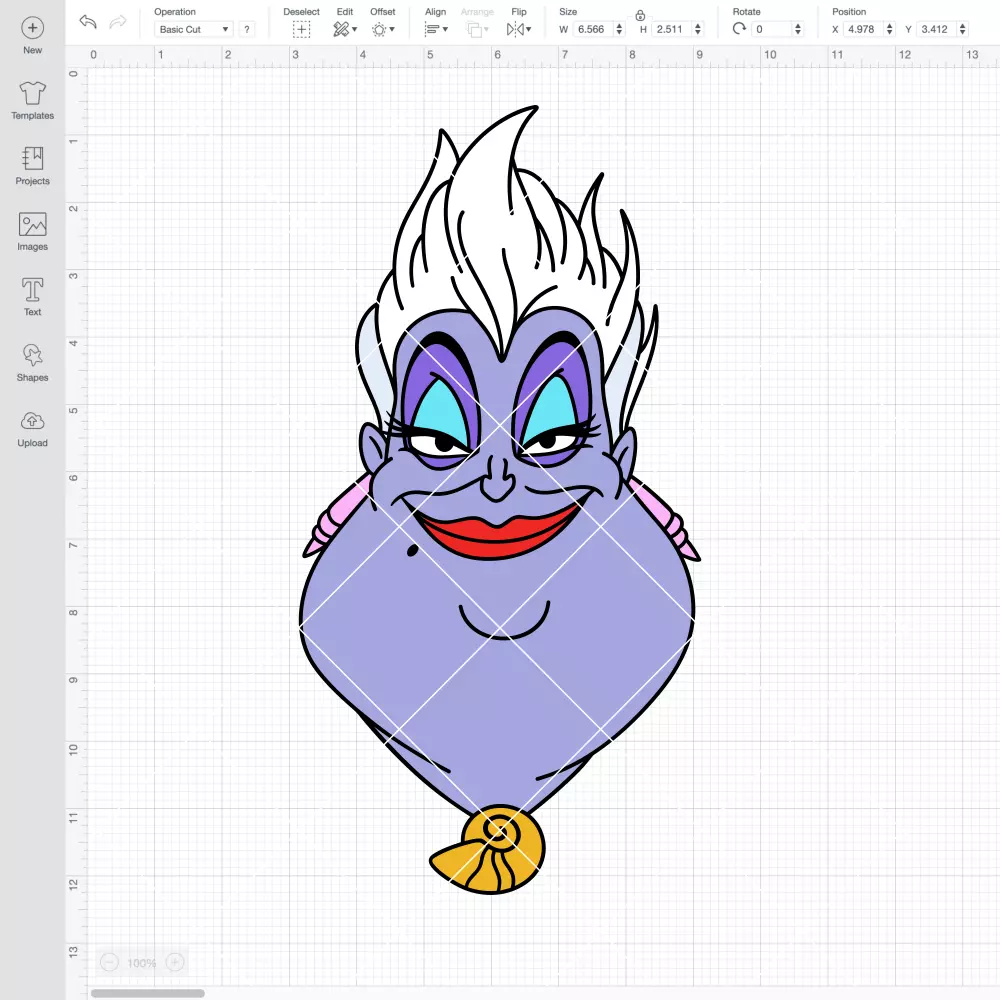1000x1000 pixels.
Task: Open the Edit scissors menu
Action: (345, 29)
